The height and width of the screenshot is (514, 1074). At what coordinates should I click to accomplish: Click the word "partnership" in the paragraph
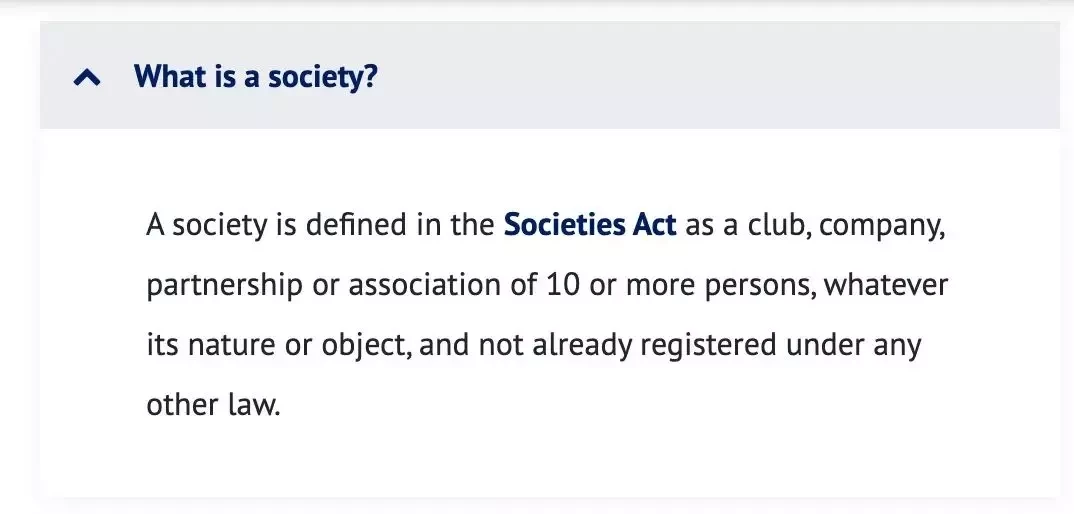point(224,286)
